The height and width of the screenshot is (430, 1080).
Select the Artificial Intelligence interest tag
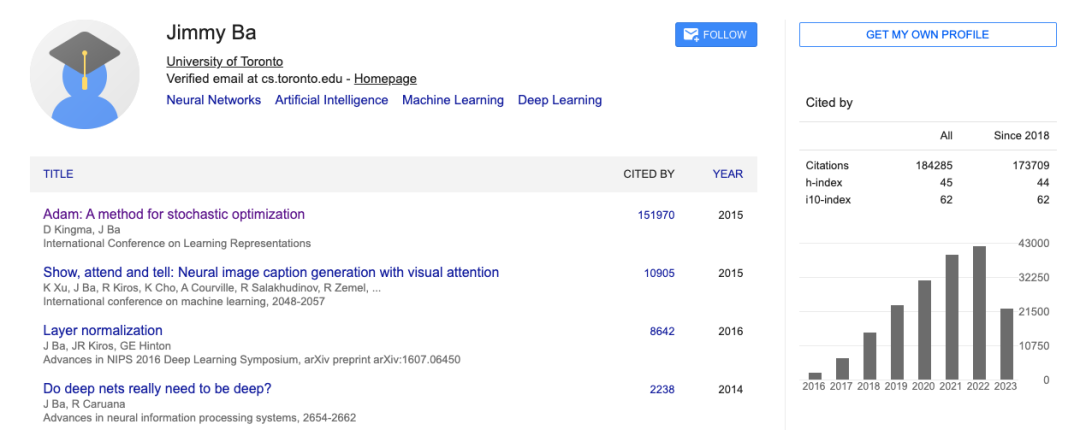click(331, 100)
